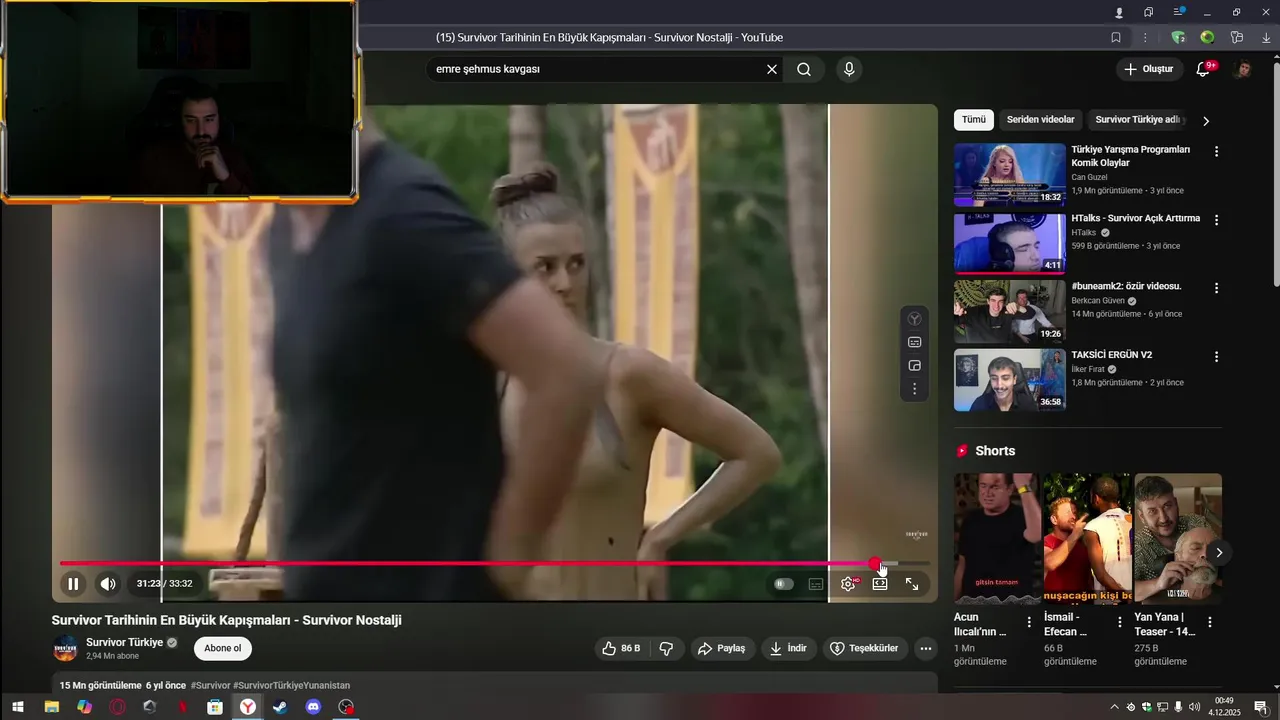
Task: Open more options in floating video panel
Action: click(914, 389)
